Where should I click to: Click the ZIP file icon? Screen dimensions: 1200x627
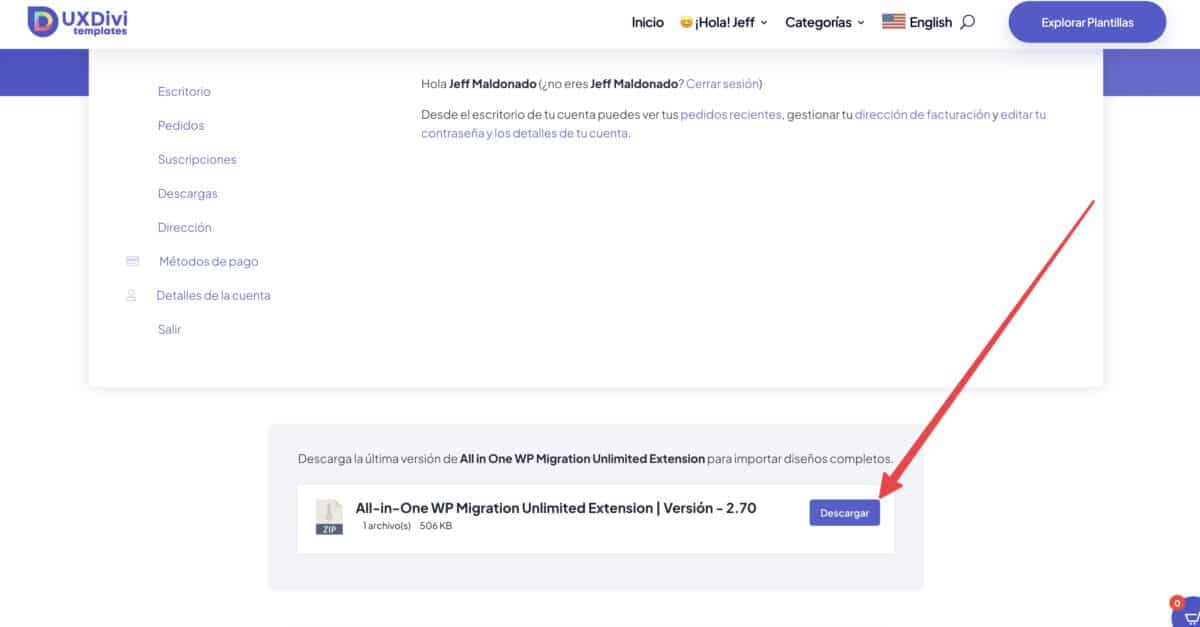pyautogui.click(x=329, y=518)
